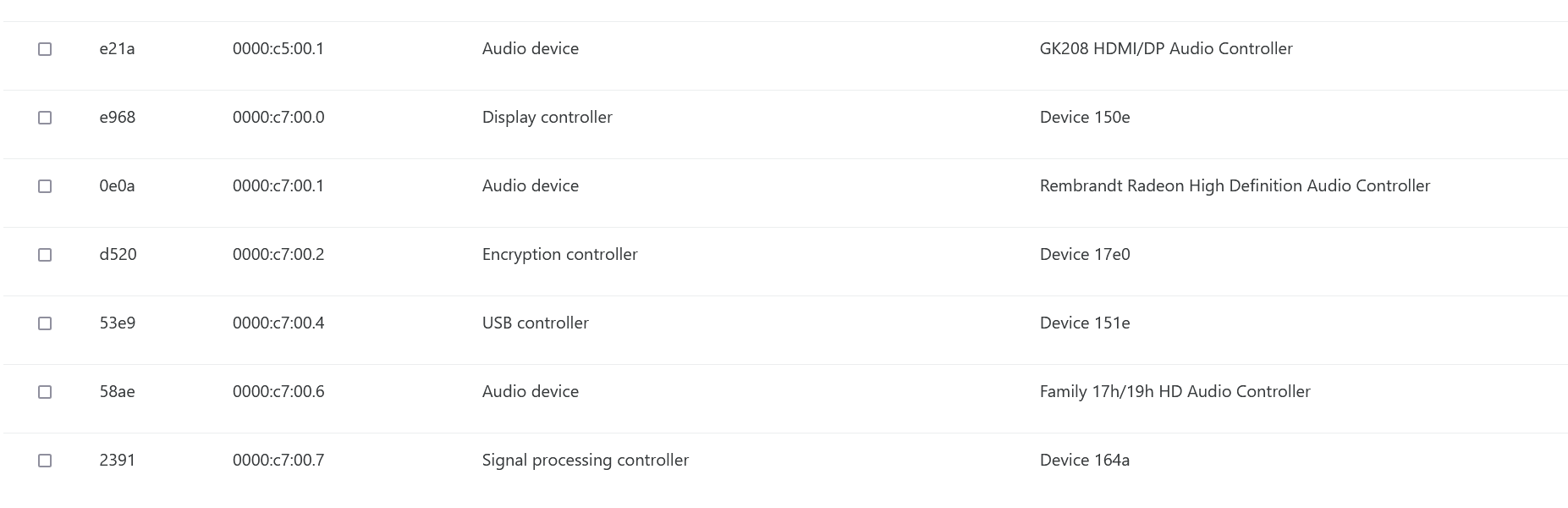Select address 0000:c7:00.0

[278, 117]
